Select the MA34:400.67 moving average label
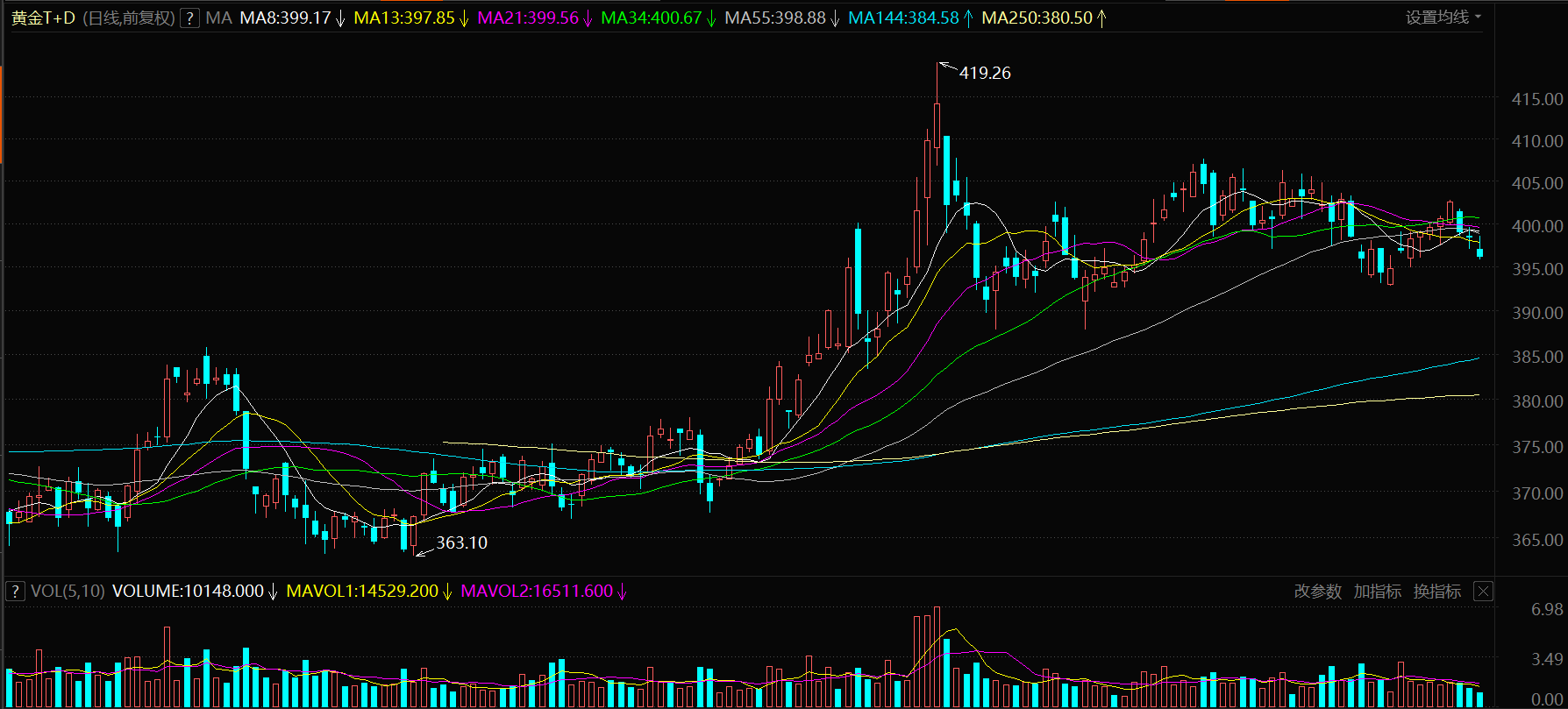This screenshot has height=709, width=1568. click(x=652, y=18)
